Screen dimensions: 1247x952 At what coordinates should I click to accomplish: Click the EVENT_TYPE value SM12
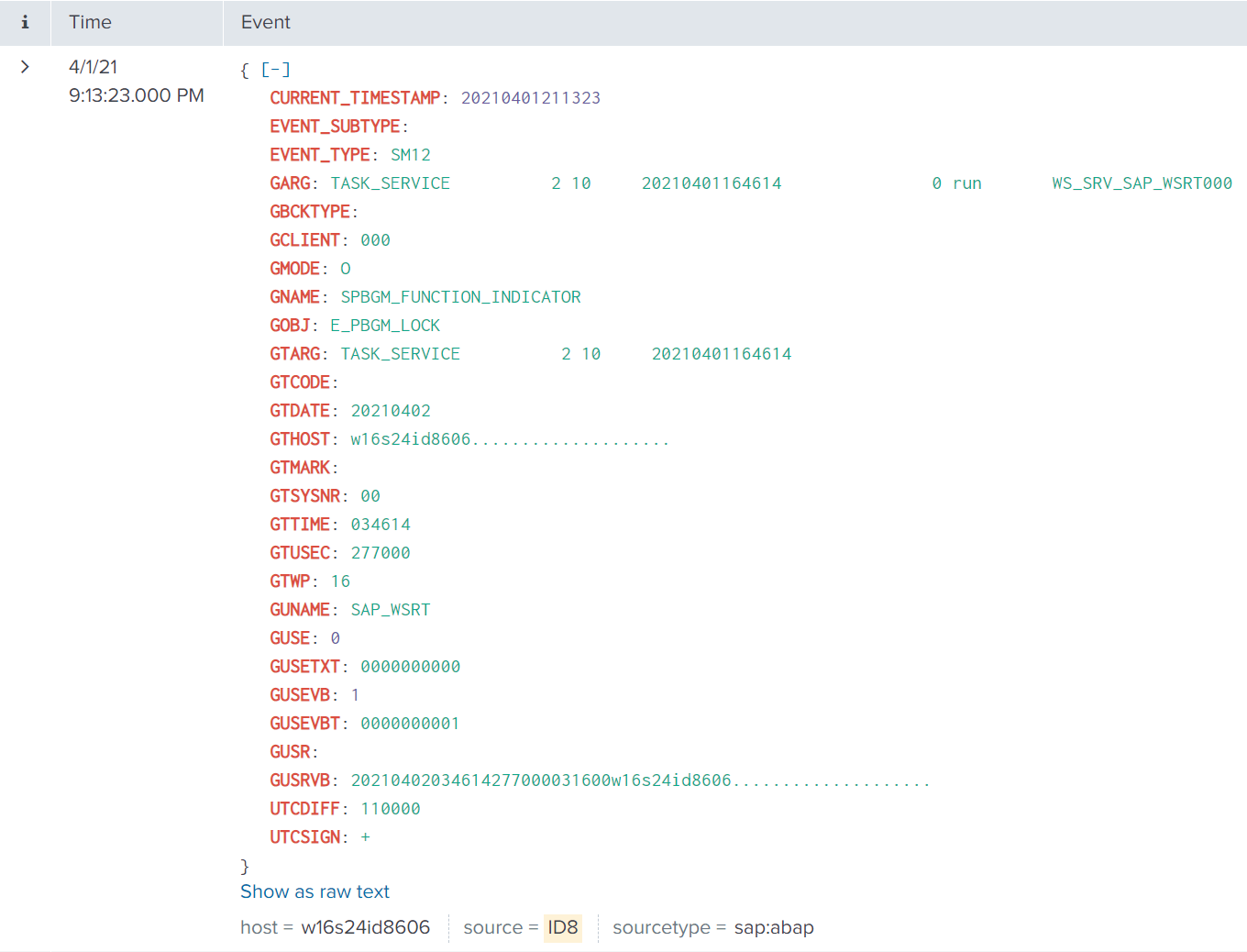point(410,155)
